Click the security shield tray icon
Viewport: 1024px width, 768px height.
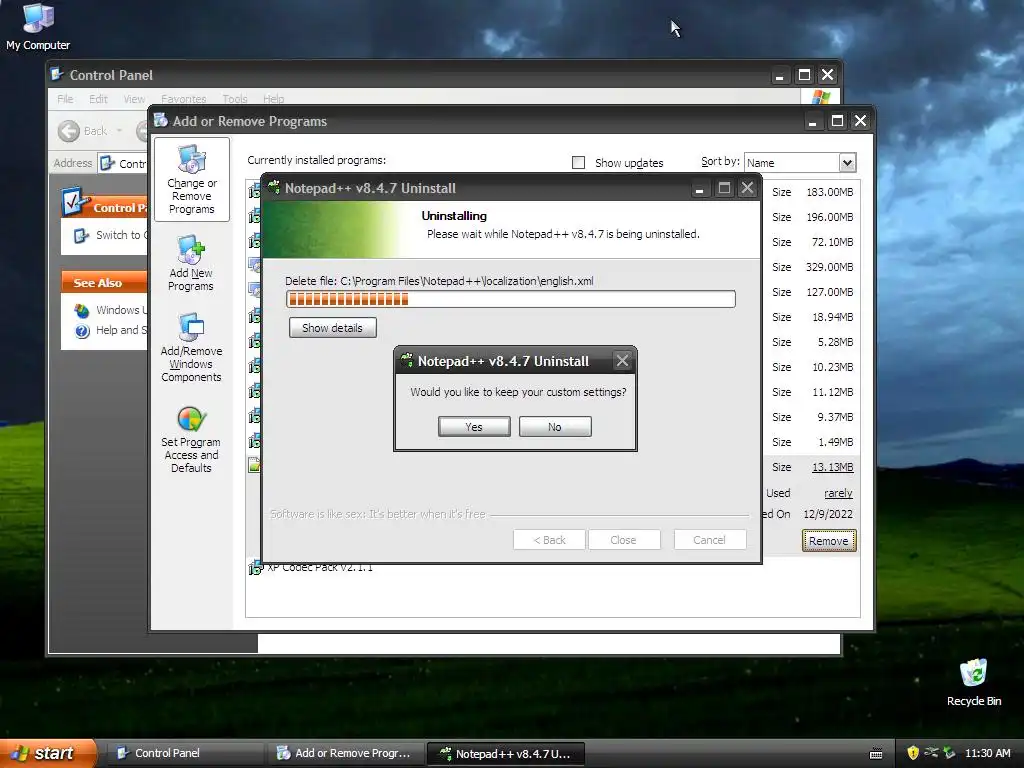913,753
